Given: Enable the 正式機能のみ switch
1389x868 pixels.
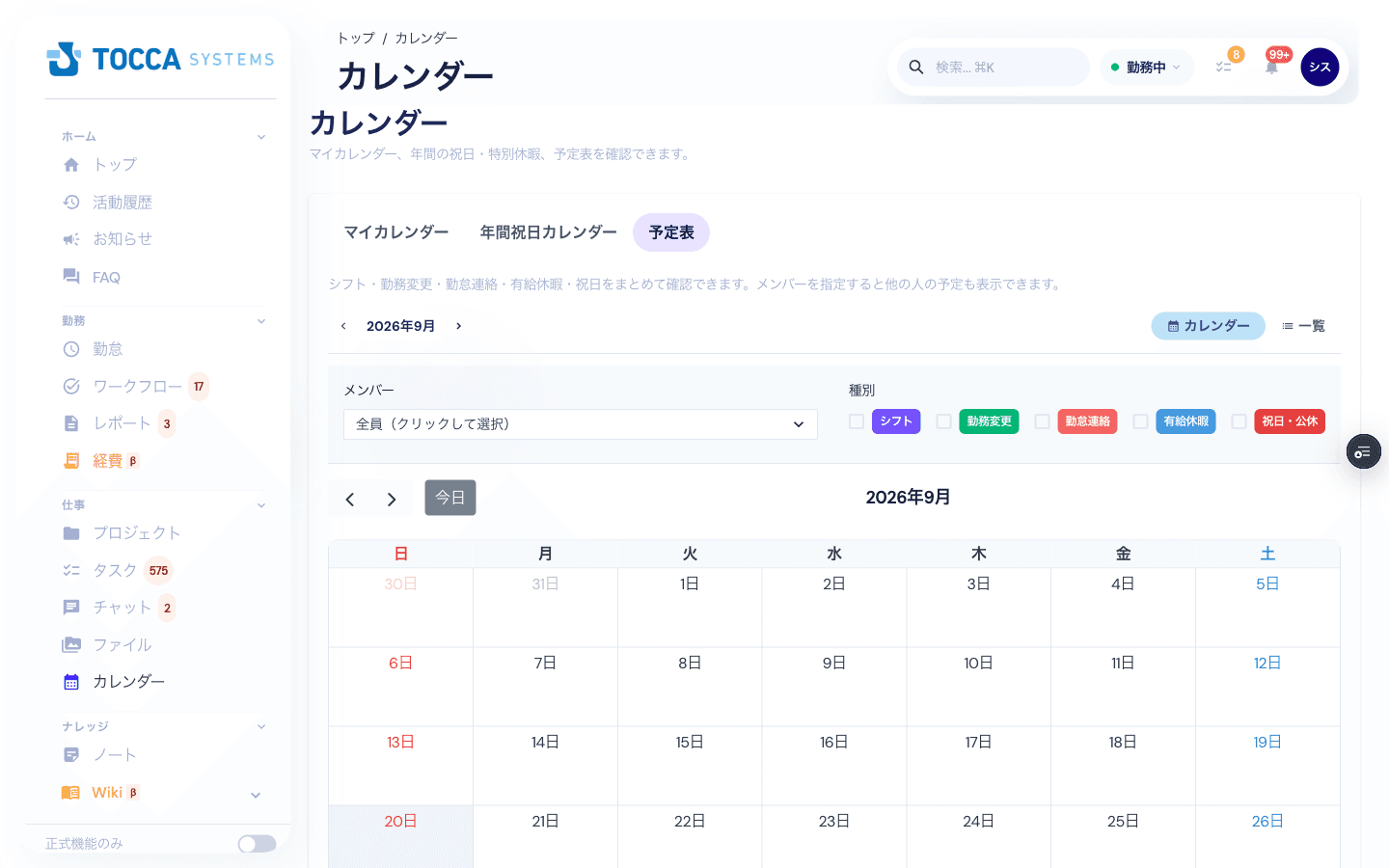Looking at the screenshot, I should (257, 844).
